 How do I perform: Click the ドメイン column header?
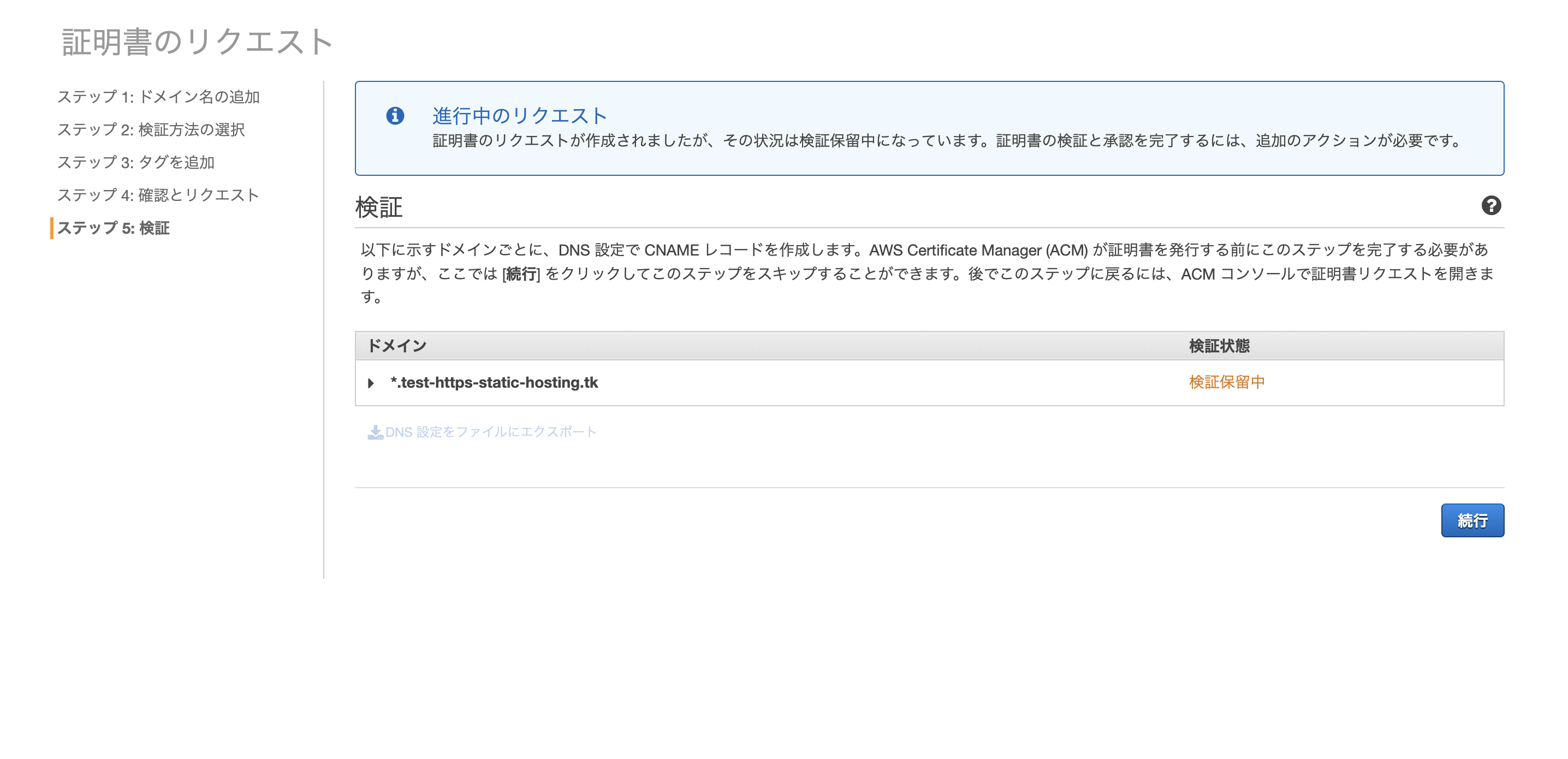pyautogui.click(x=397, y=346)
